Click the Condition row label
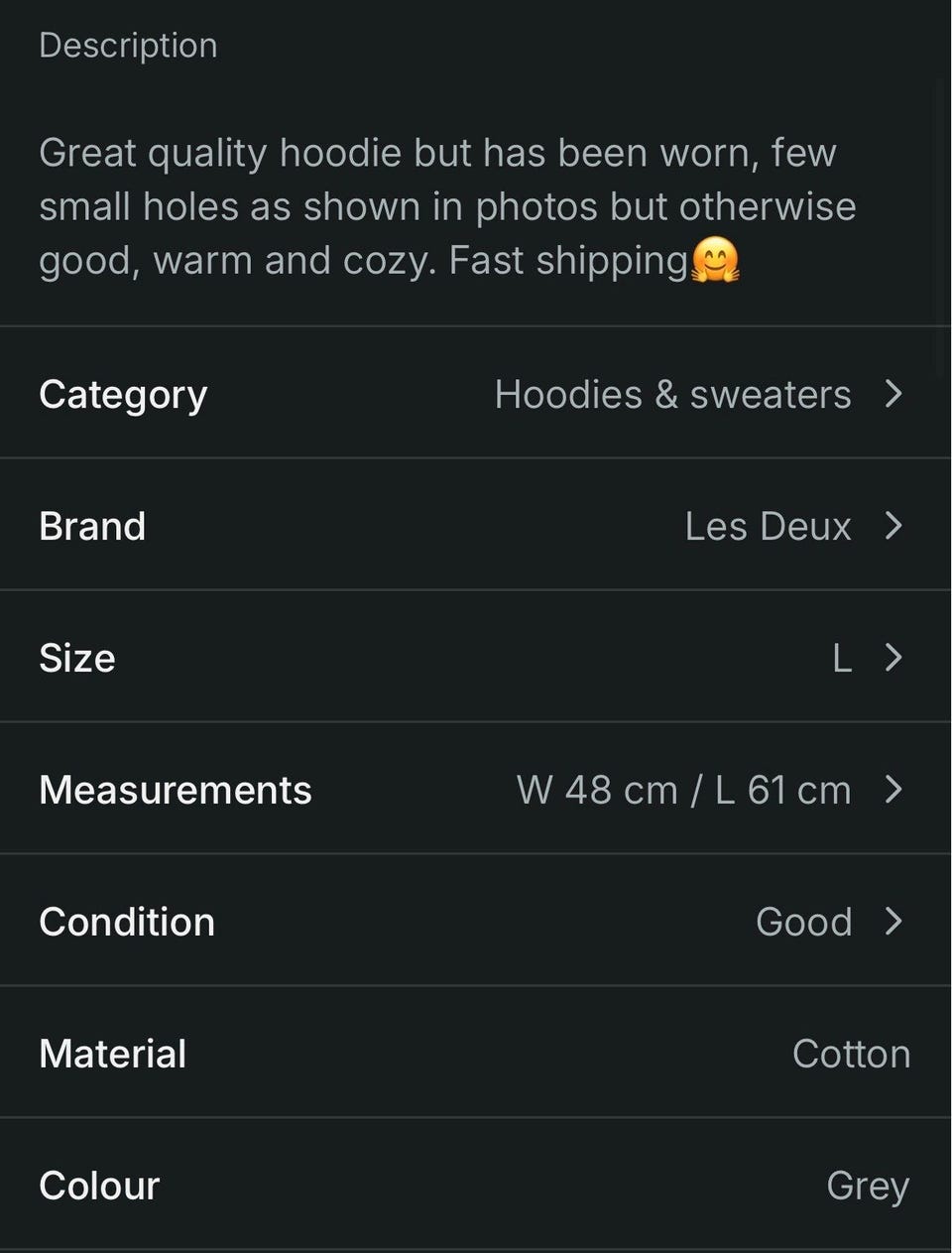 coord(127,922)
